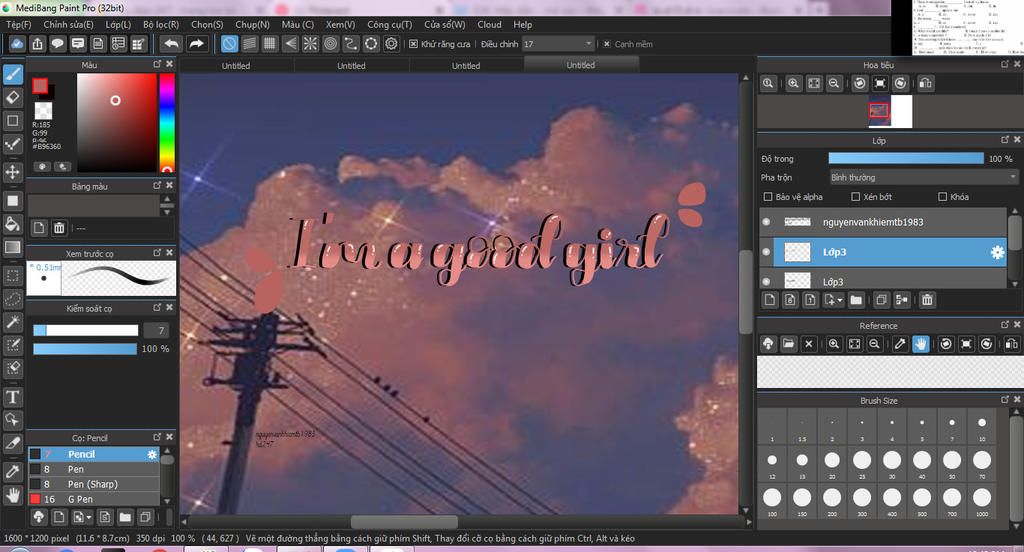Screen dimensions: 1024x552
Task: Click the navigator canvas thumbnail
Action: (889, 111)
